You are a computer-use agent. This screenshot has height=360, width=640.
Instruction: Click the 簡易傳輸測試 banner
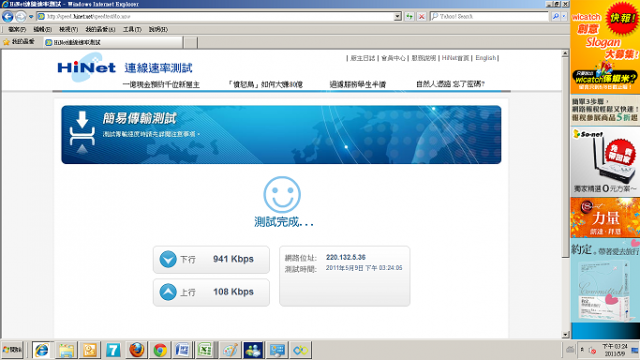click(x=281, y=135)
